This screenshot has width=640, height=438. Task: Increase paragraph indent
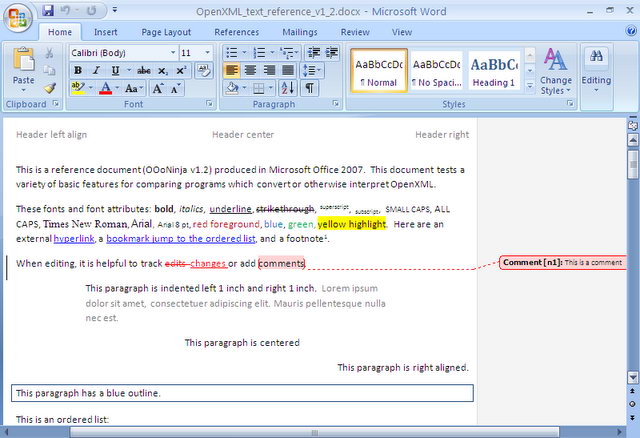(332, 53)
